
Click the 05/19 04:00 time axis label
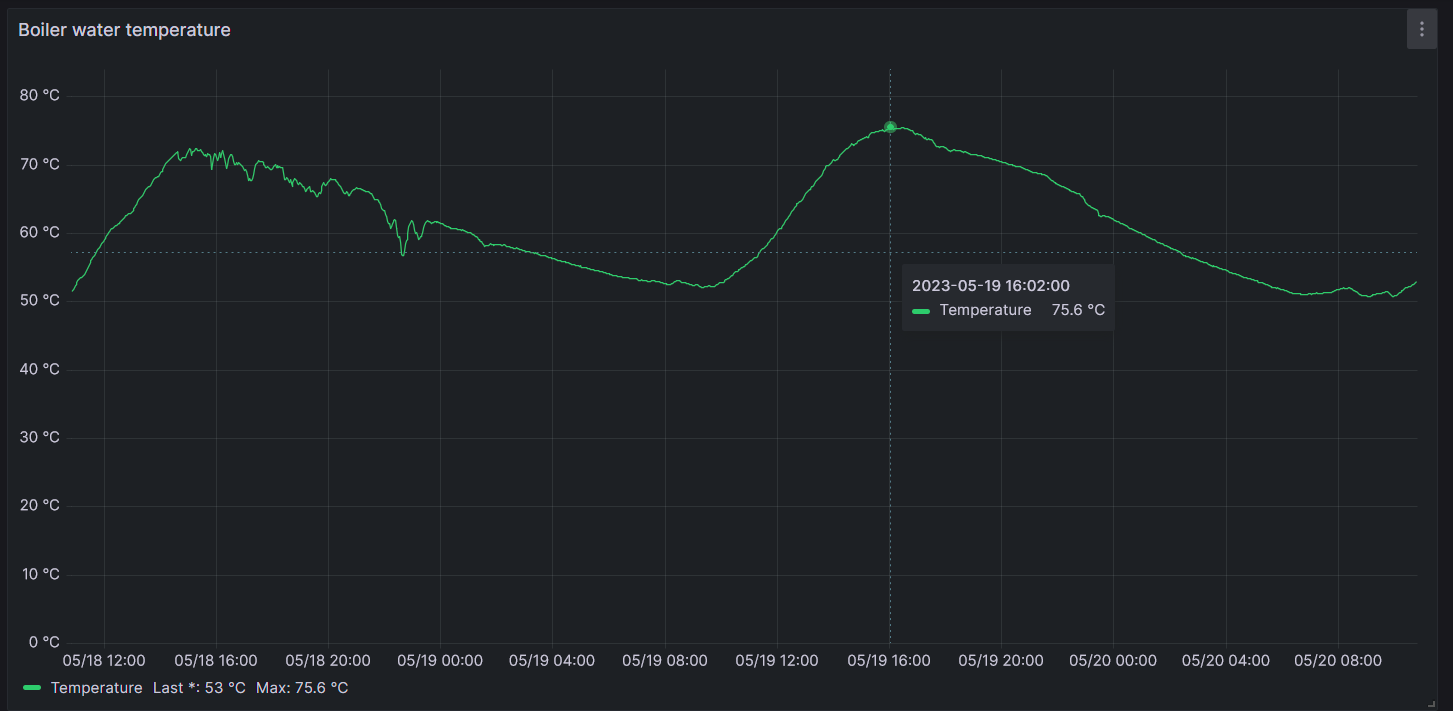click(x=552, y=661)
